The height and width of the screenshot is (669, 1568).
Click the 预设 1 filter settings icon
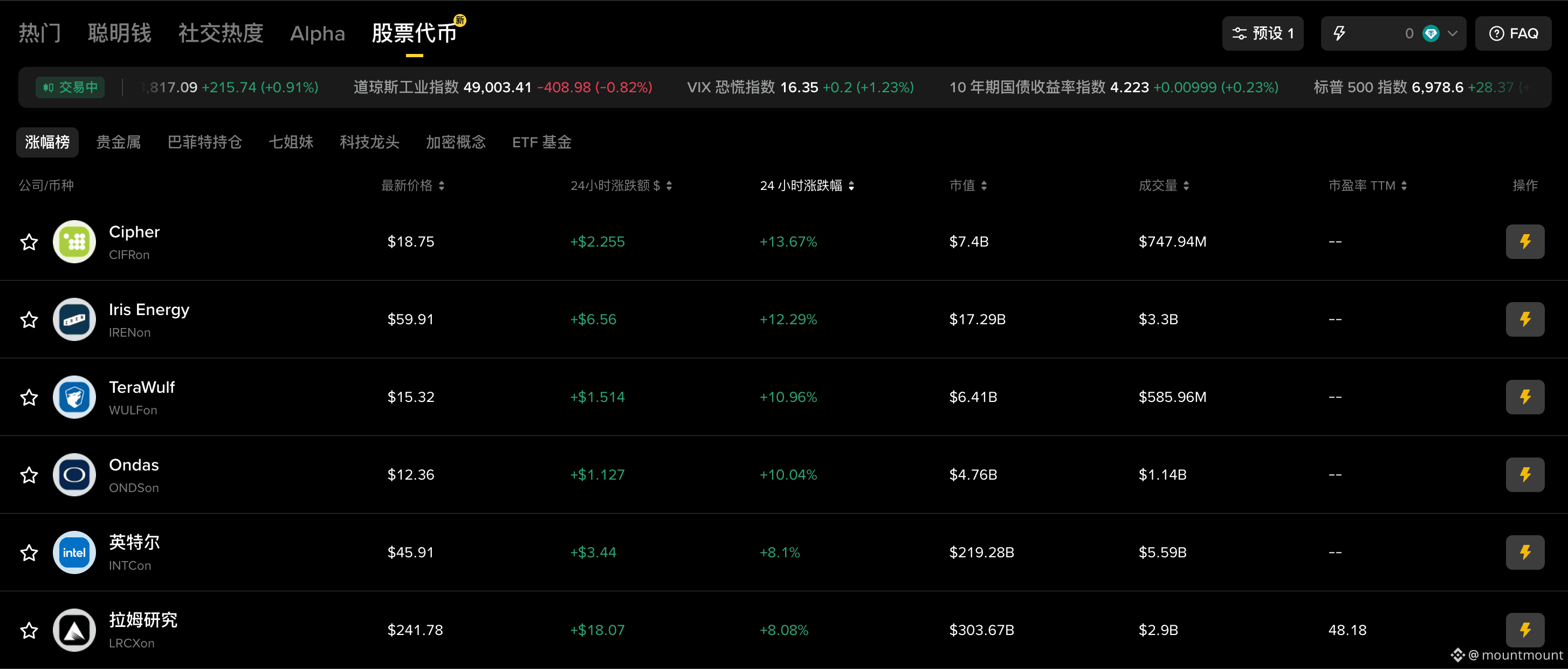click(x=1239, y=33)
